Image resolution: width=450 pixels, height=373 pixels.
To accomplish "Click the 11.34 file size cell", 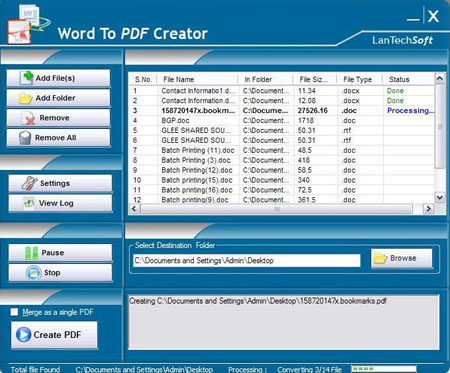I will pos(307,91).
